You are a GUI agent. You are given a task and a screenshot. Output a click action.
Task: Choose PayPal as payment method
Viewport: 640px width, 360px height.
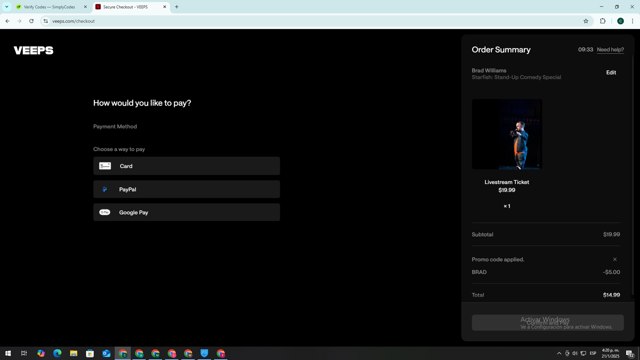(187, 189)
